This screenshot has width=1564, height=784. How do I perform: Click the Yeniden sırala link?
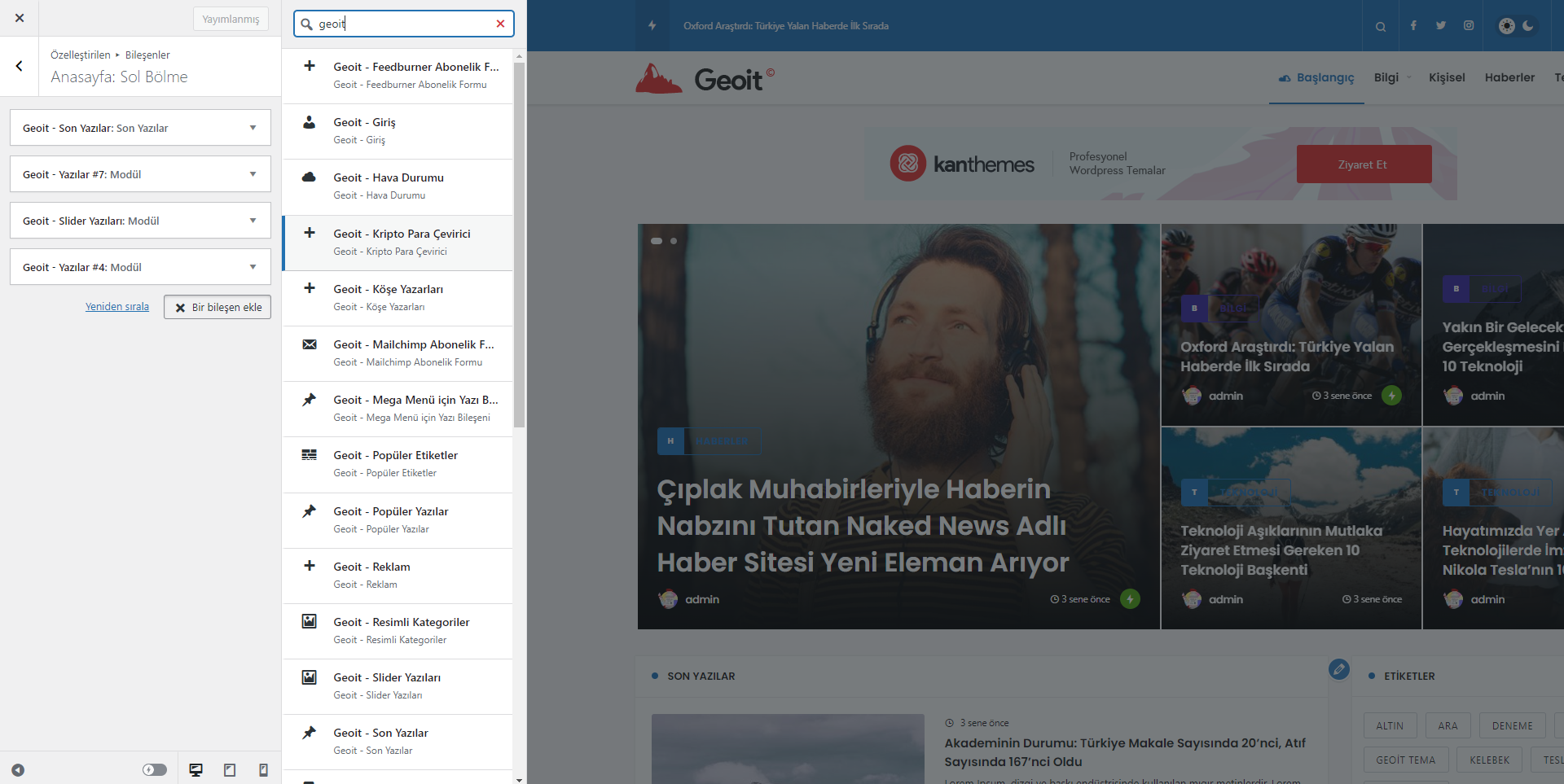tap(117, 307)
